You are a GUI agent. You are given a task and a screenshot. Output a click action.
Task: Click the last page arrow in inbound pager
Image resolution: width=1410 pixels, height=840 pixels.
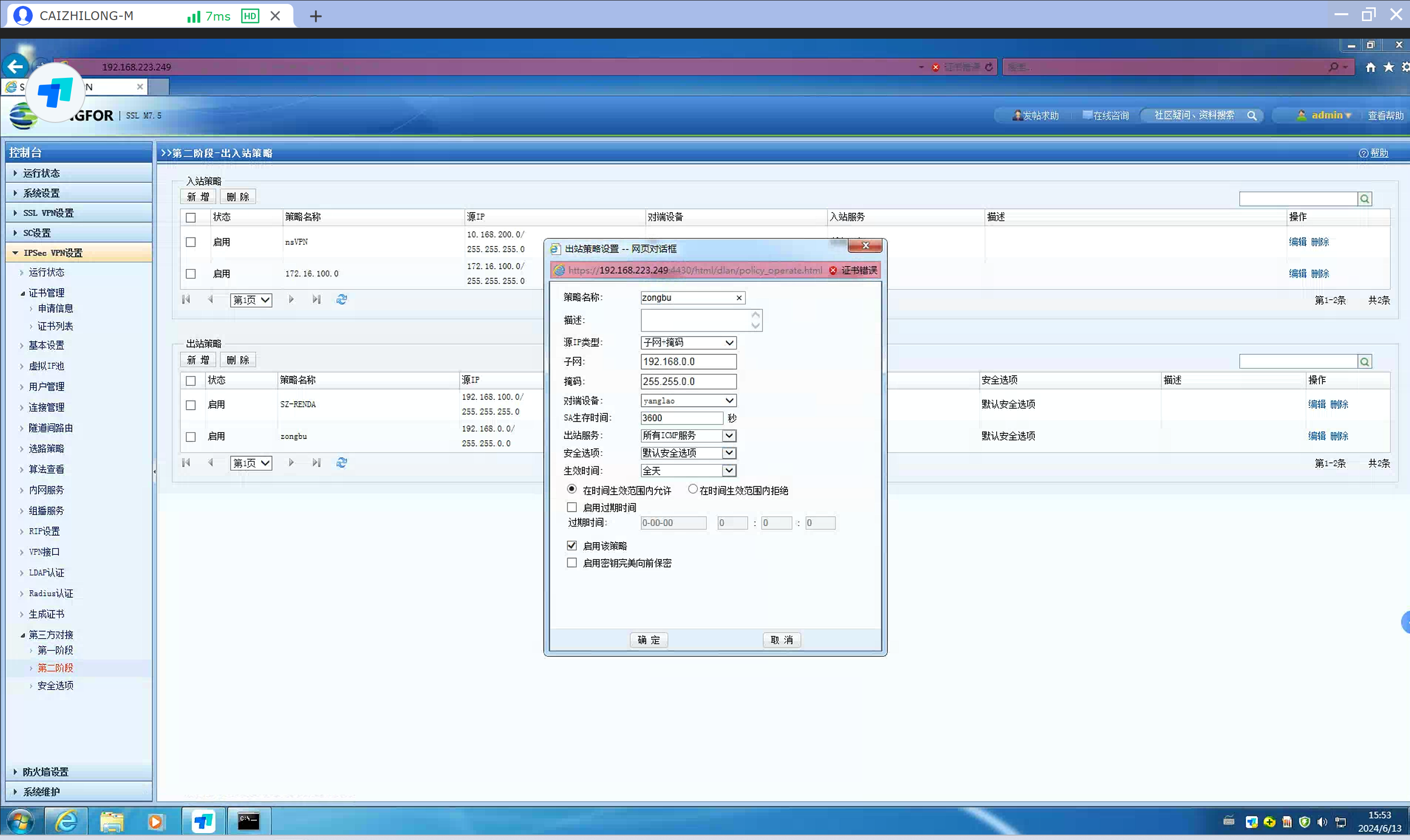point(316,299)
